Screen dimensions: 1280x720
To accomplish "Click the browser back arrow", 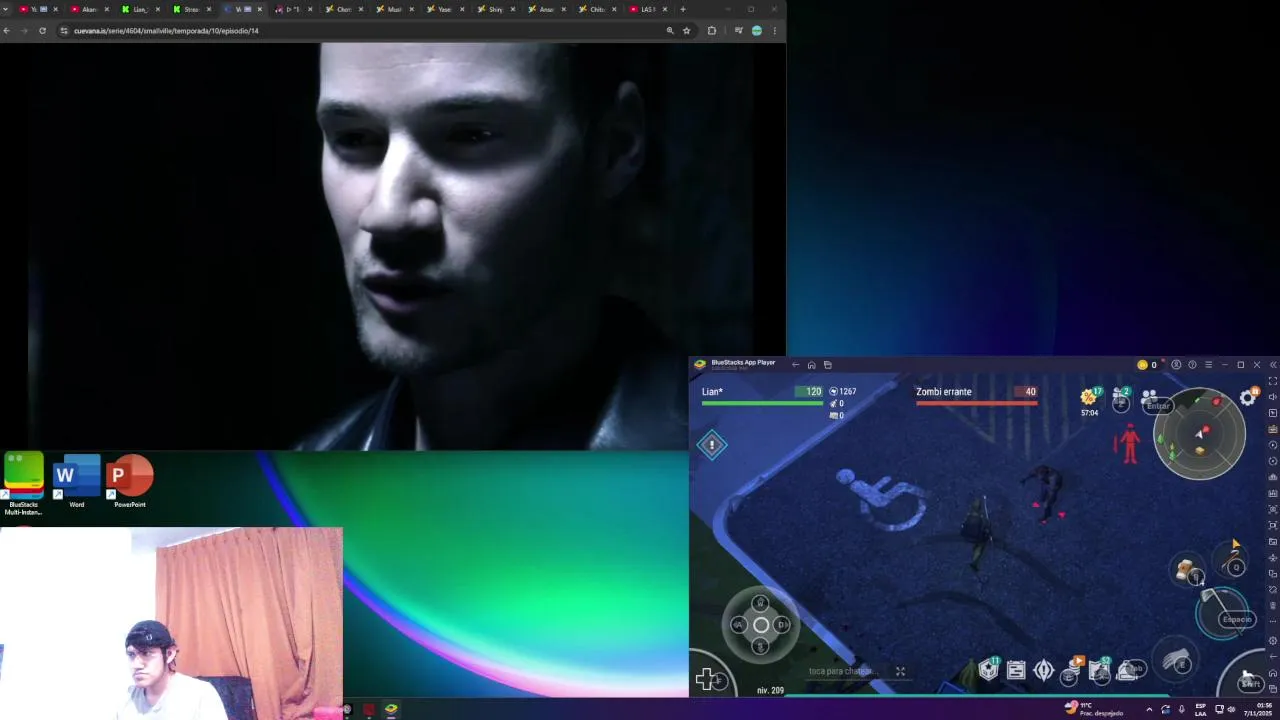I will 7,31.
